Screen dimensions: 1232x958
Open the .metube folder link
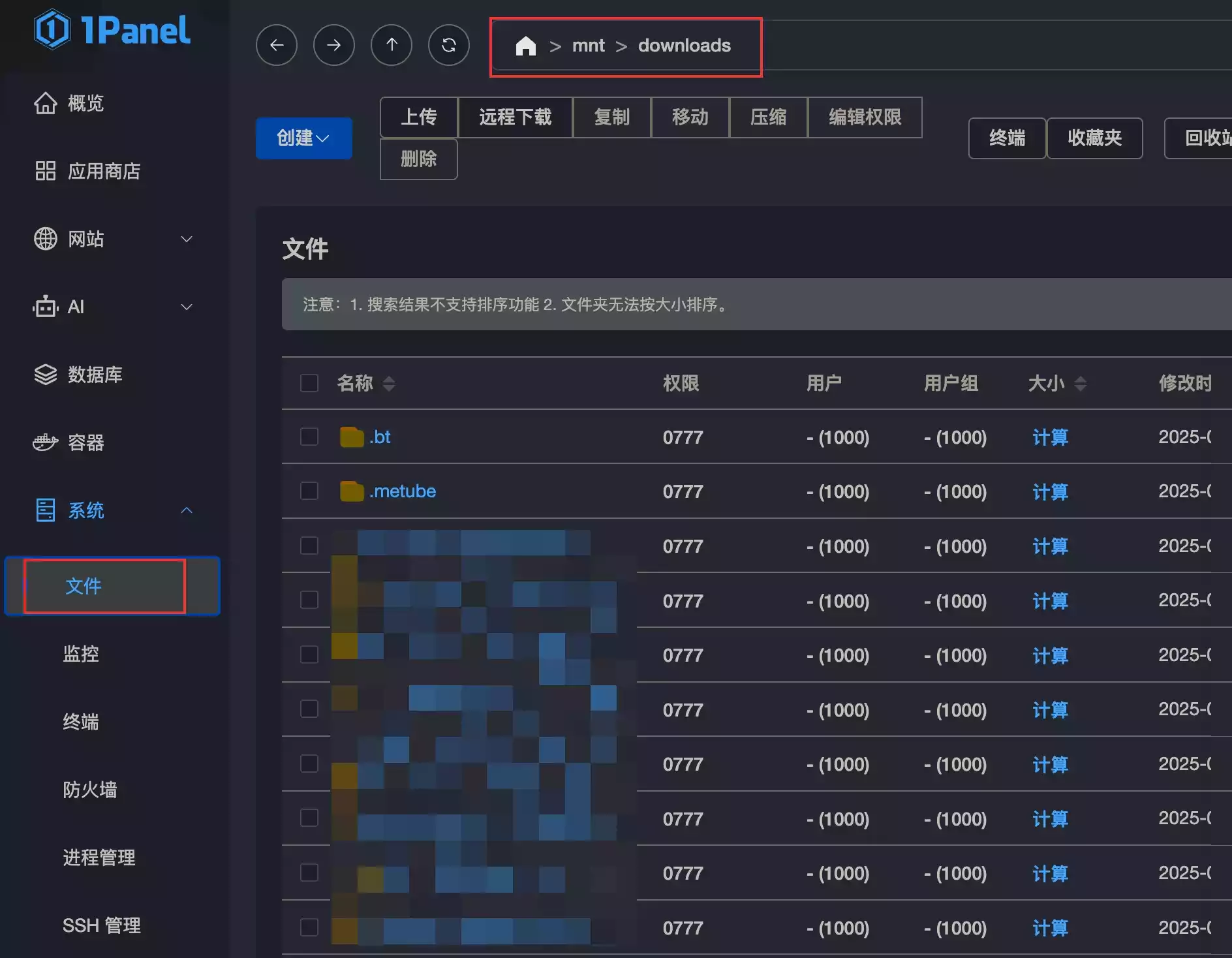coord(403,491)
